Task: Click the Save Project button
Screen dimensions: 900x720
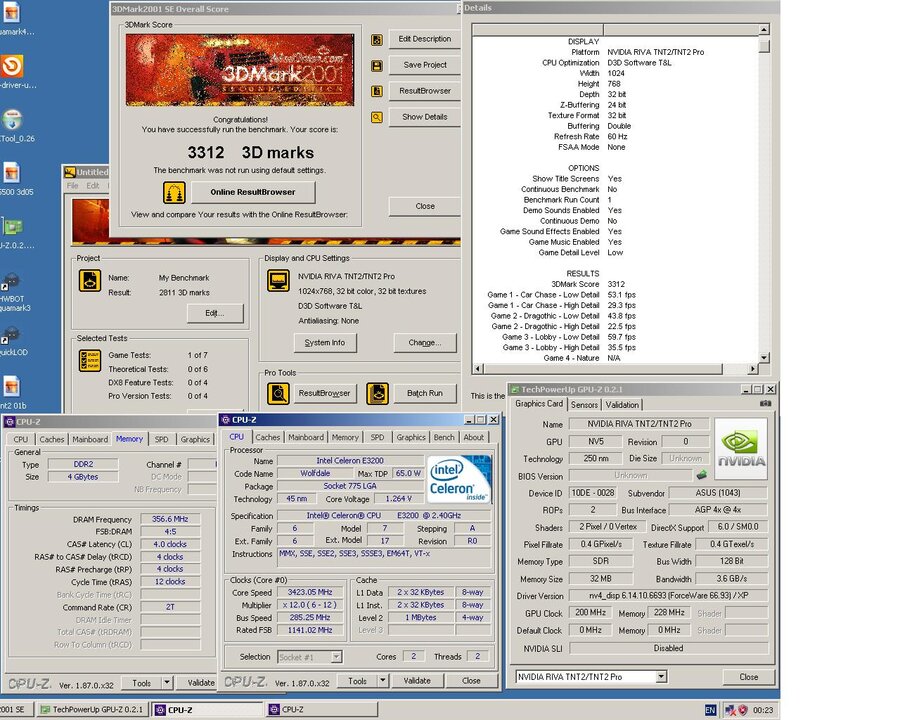Action: point(425,65)
